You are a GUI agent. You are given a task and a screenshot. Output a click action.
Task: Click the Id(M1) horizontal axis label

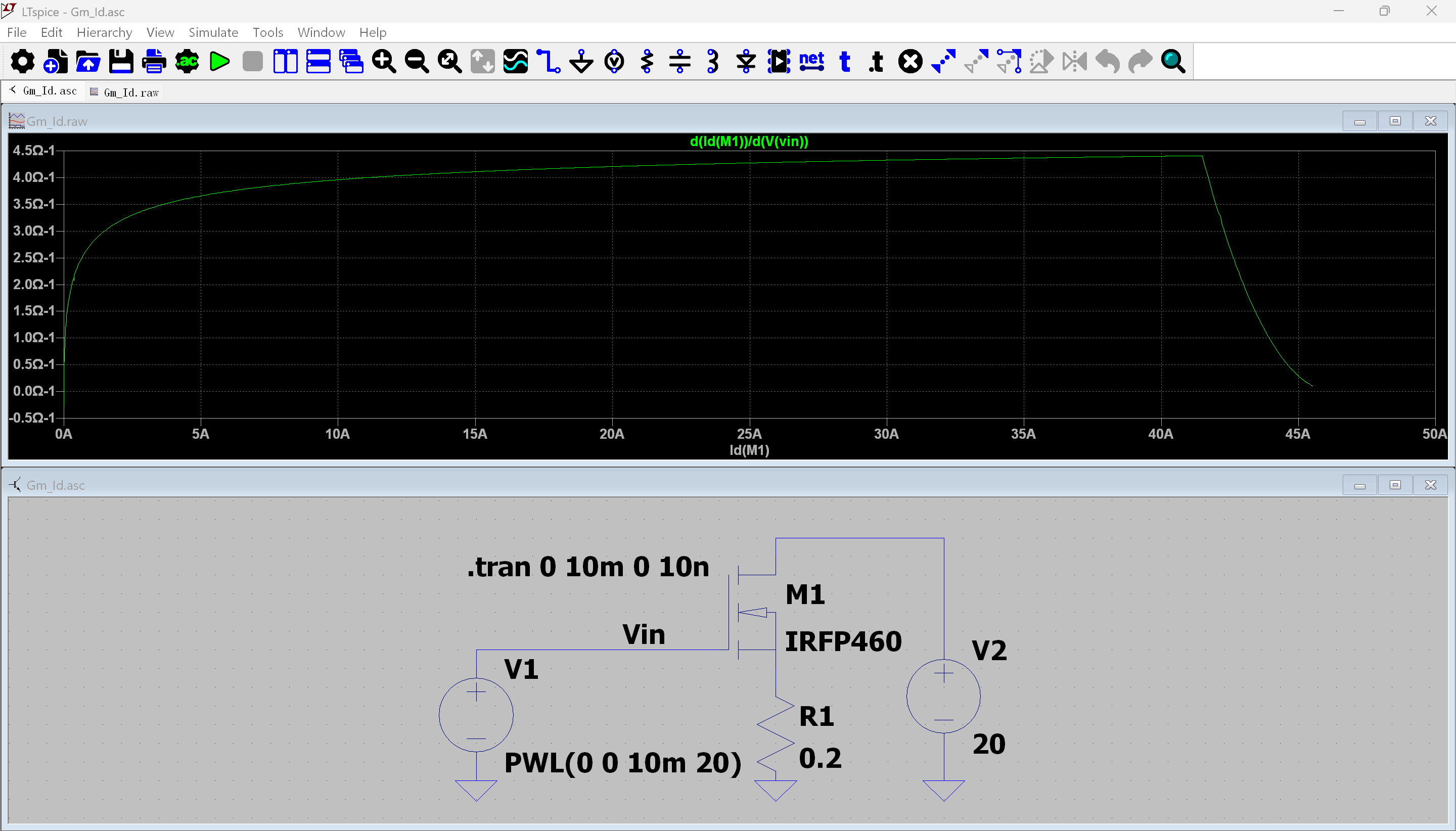pyautogui.click(x=749, y=450)
